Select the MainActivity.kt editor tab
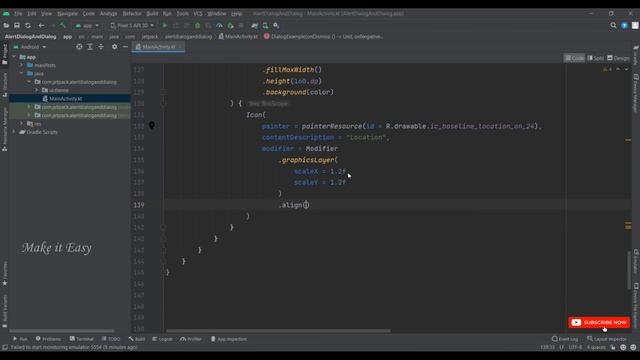Screen dimensions: 640x360 coord(158,47)
